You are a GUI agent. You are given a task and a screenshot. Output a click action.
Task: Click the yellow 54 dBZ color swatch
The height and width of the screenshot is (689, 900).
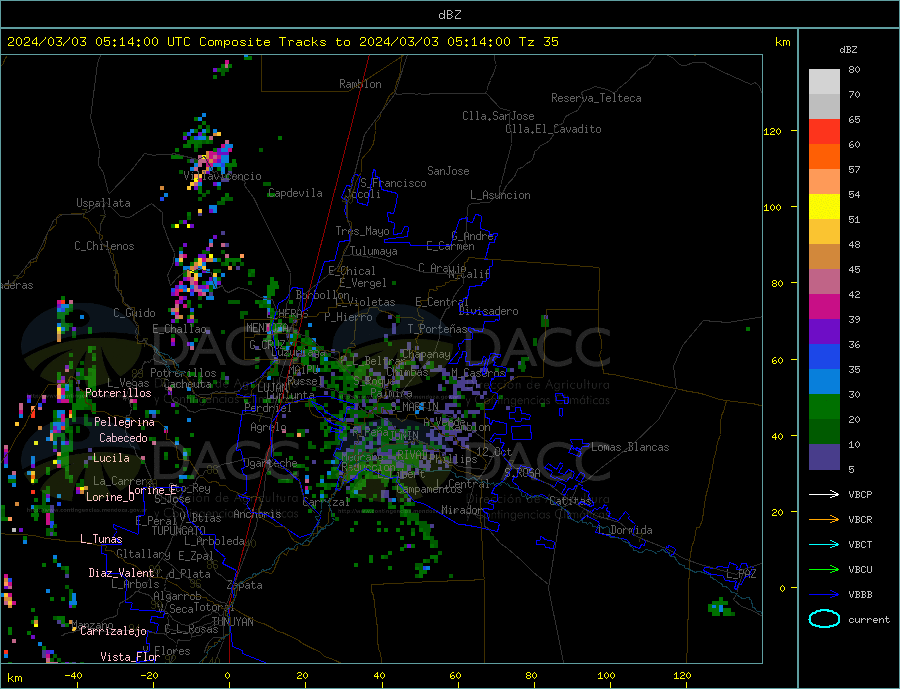pos(824,207)
